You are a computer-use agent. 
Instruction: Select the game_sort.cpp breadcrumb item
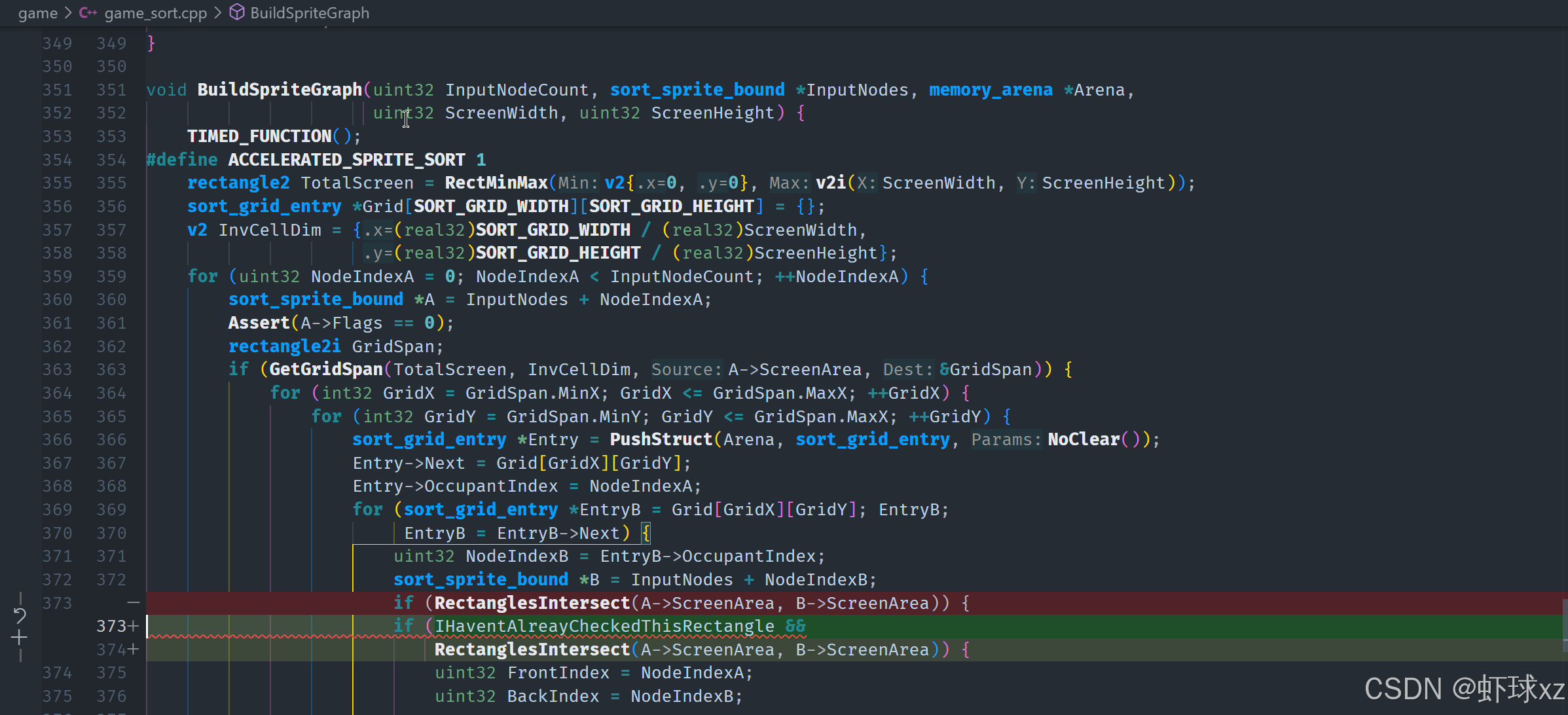[x=156, y=13]
